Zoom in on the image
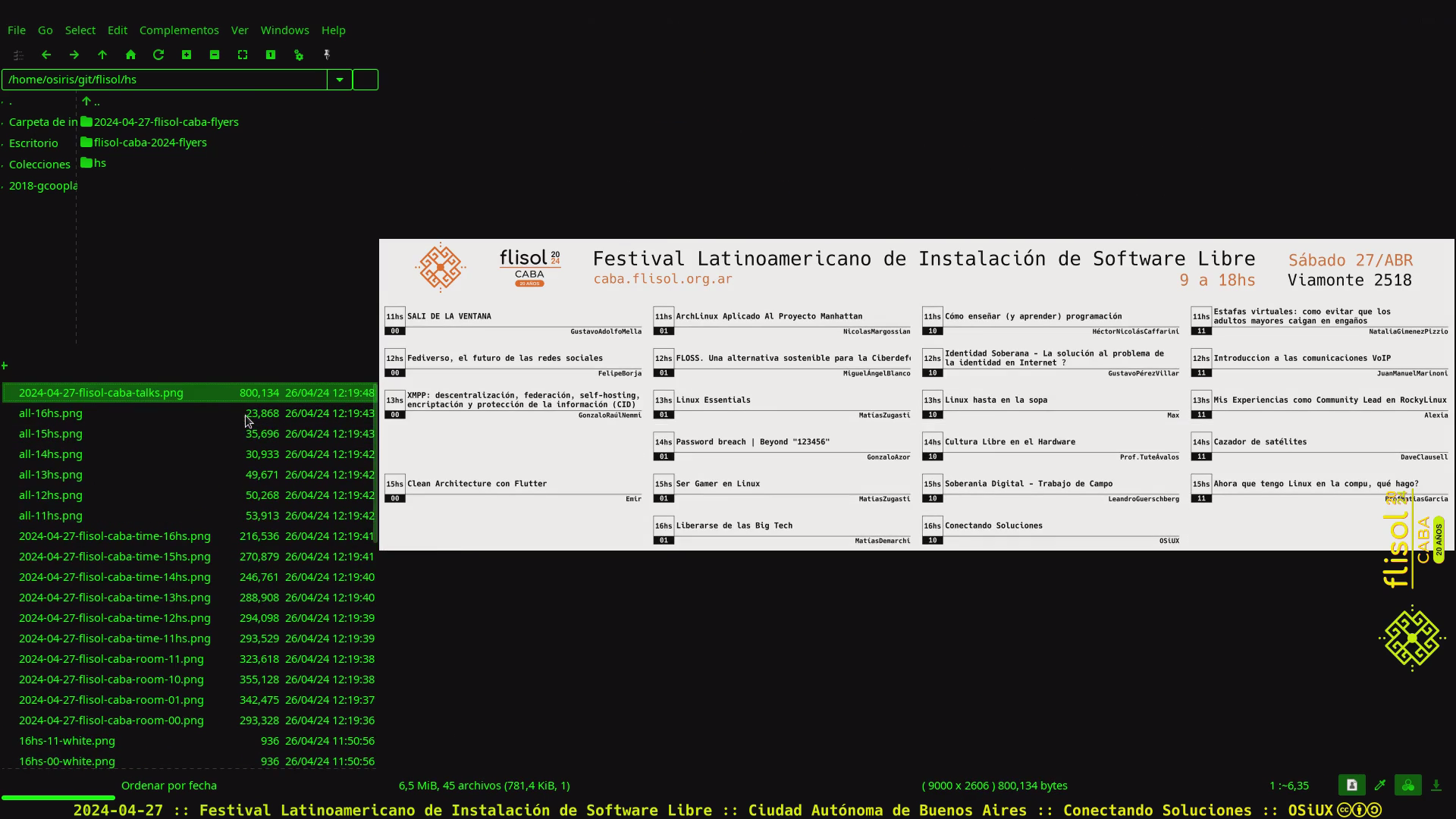 187,55
